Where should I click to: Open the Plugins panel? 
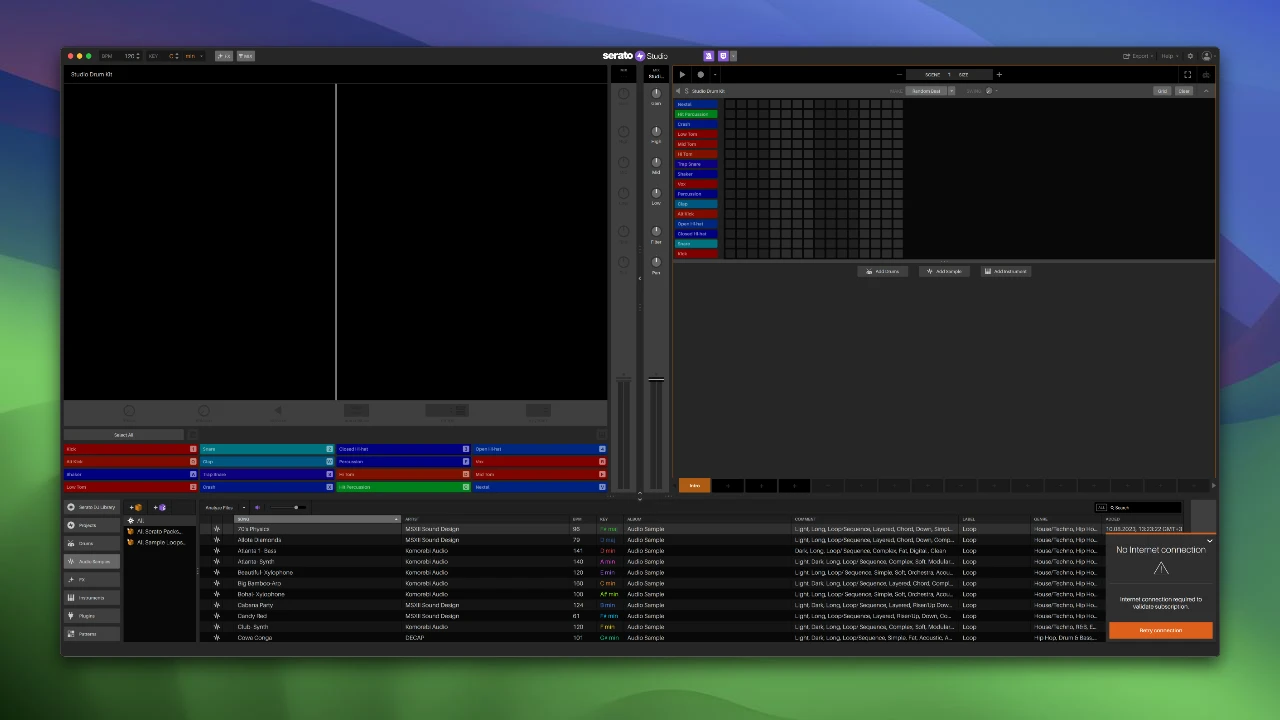[x=86, y=615]
